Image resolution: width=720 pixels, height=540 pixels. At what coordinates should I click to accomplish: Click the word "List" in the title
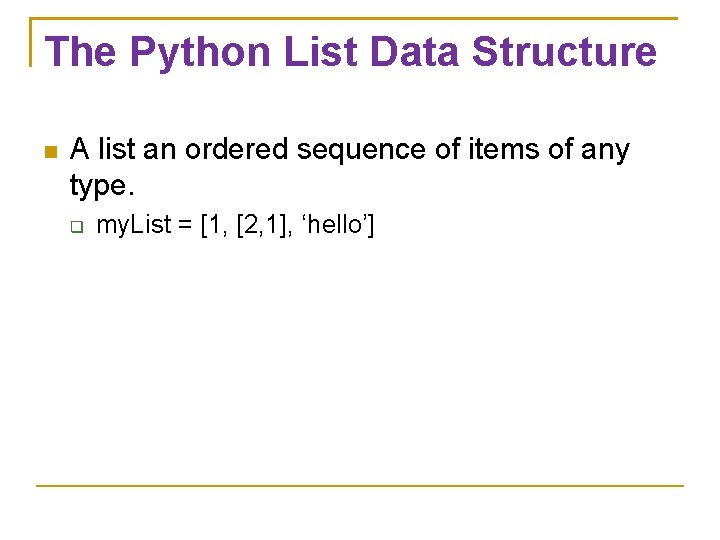pyautogui.click(x=313, y=52)
